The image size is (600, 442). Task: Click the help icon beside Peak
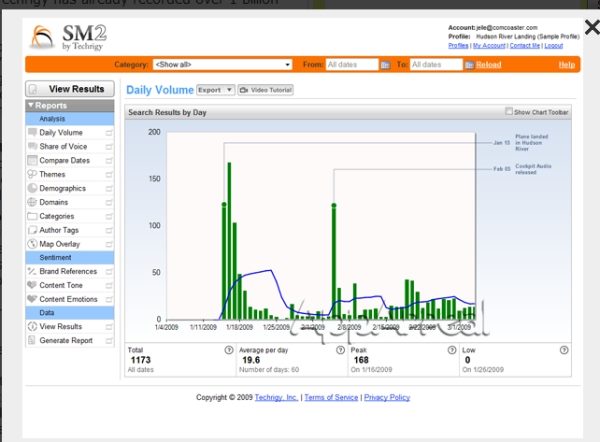(x=453, y=350)
